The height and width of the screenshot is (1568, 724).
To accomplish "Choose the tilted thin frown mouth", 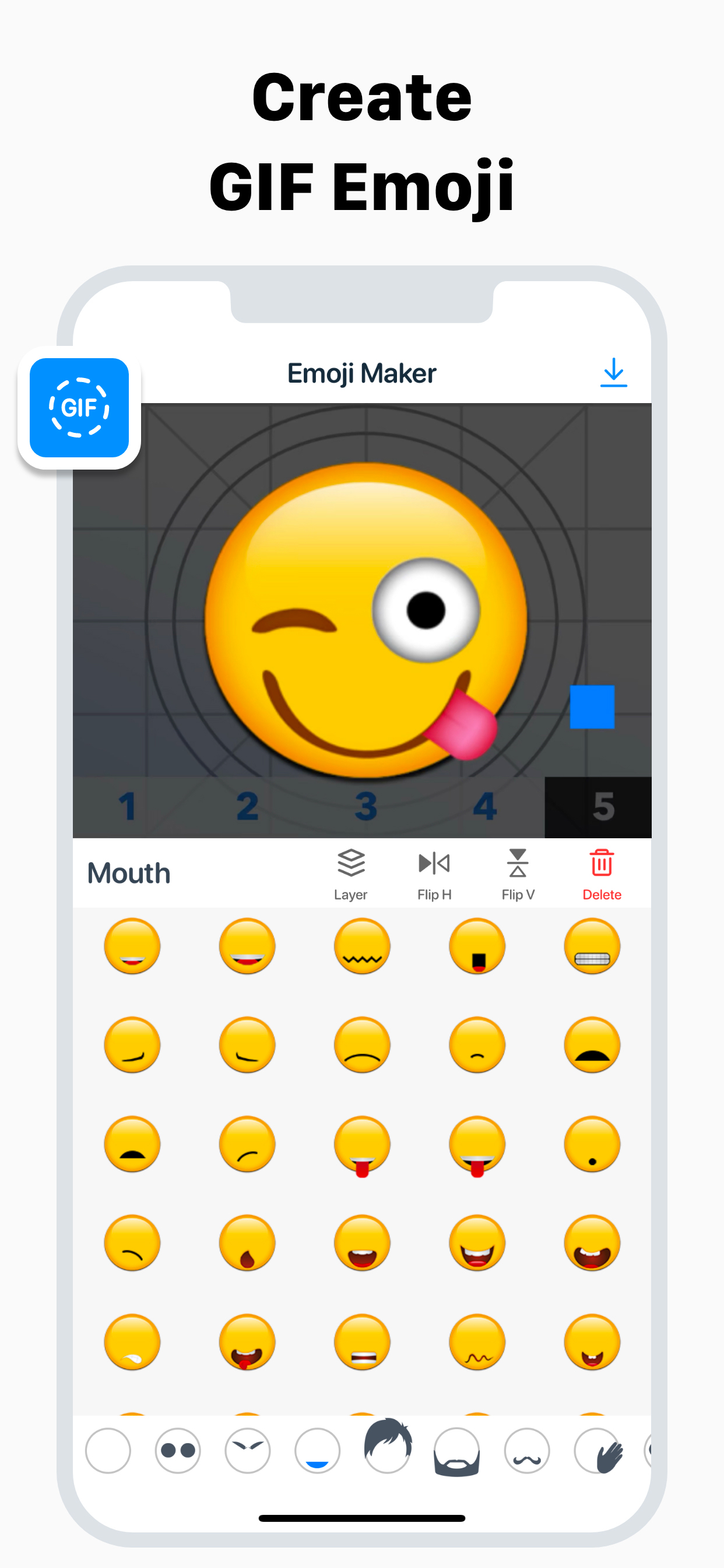I will tap(247, 1144).
